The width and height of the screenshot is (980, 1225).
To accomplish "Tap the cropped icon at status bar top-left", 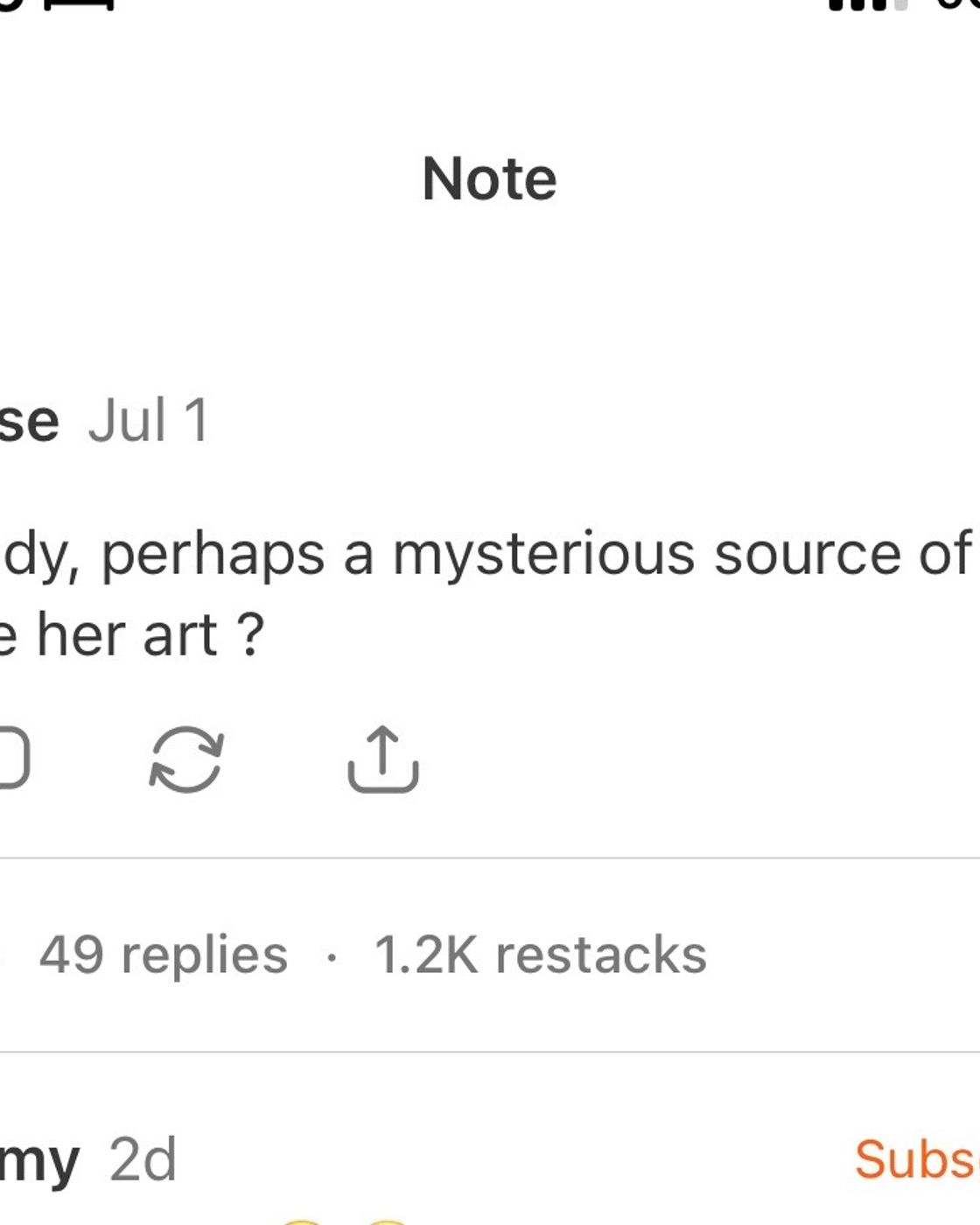I will coord(57,4).
